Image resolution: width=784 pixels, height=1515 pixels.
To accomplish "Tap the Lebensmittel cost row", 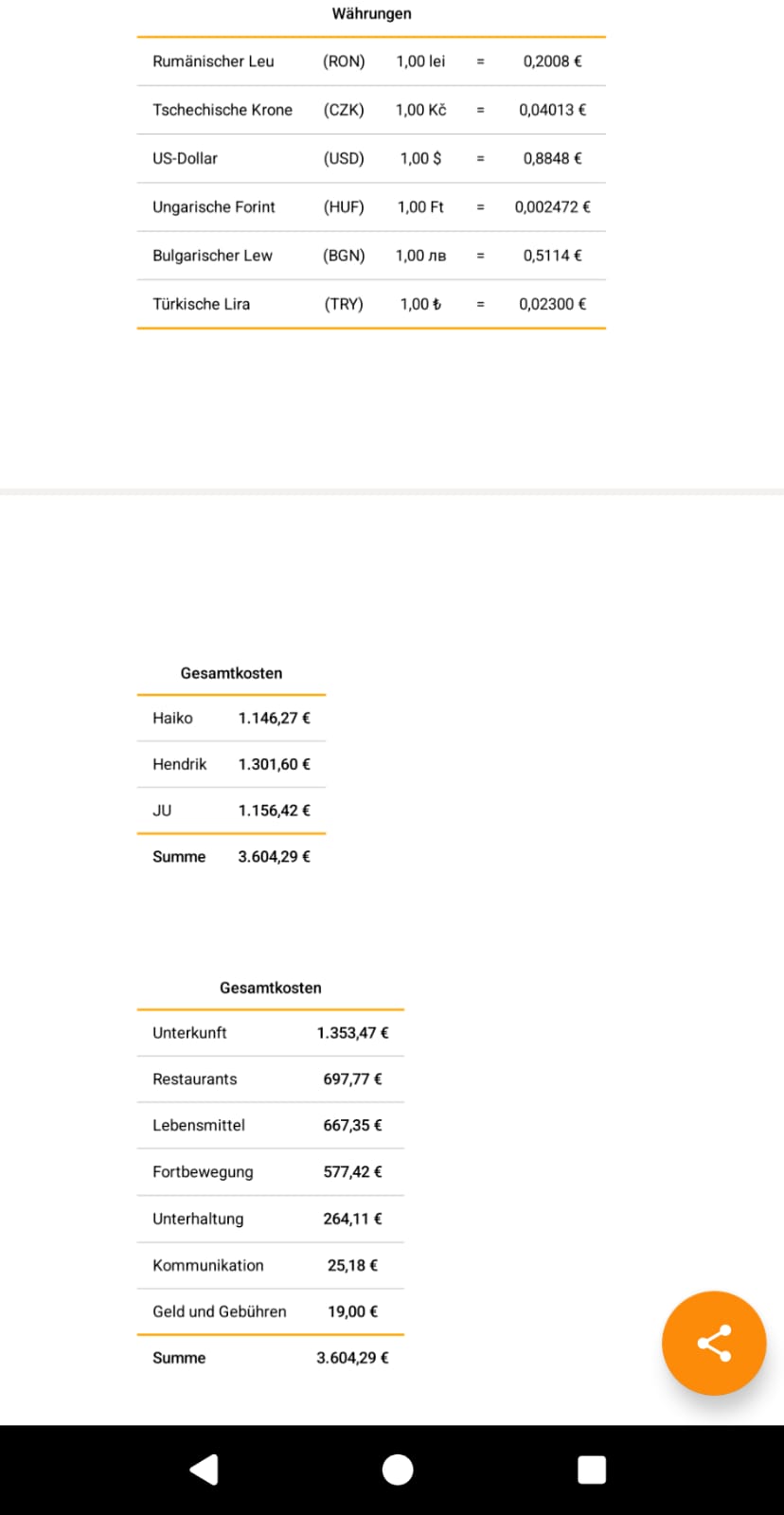I will pyautogui.click(x=270, y=1126).
